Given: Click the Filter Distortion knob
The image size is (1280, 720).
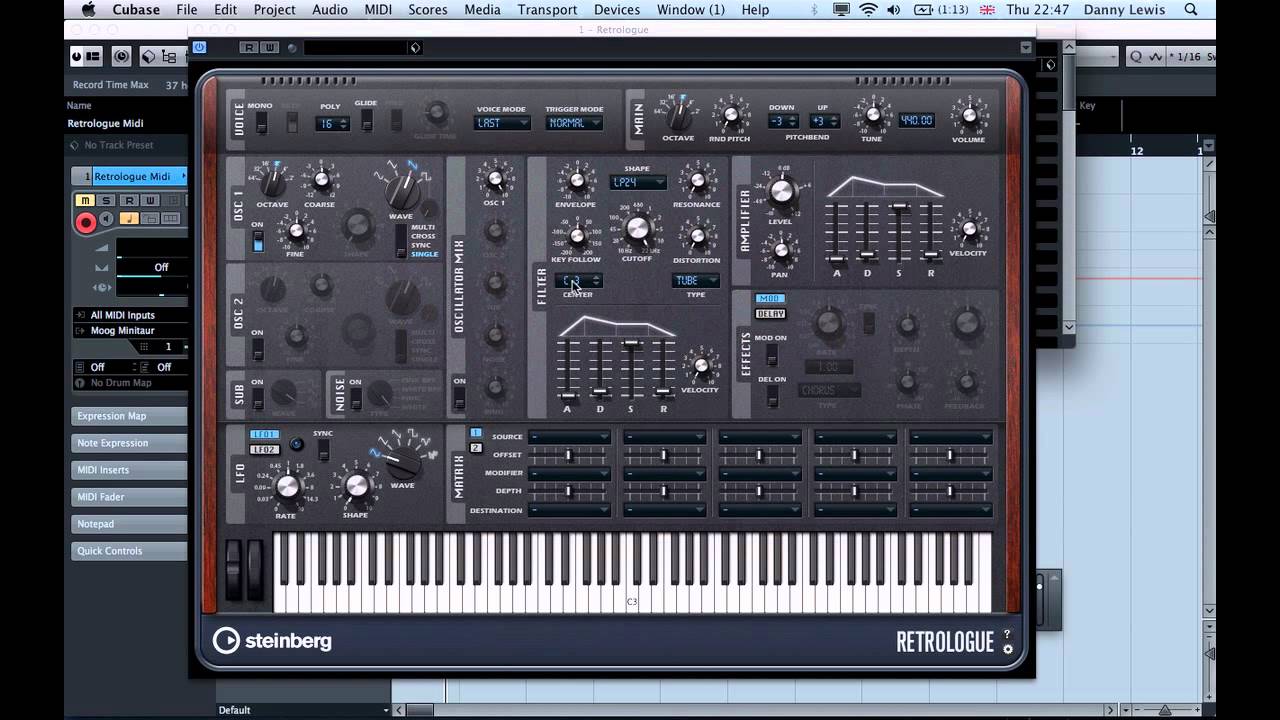Looking at the screenshot, I should coord(697,237).
